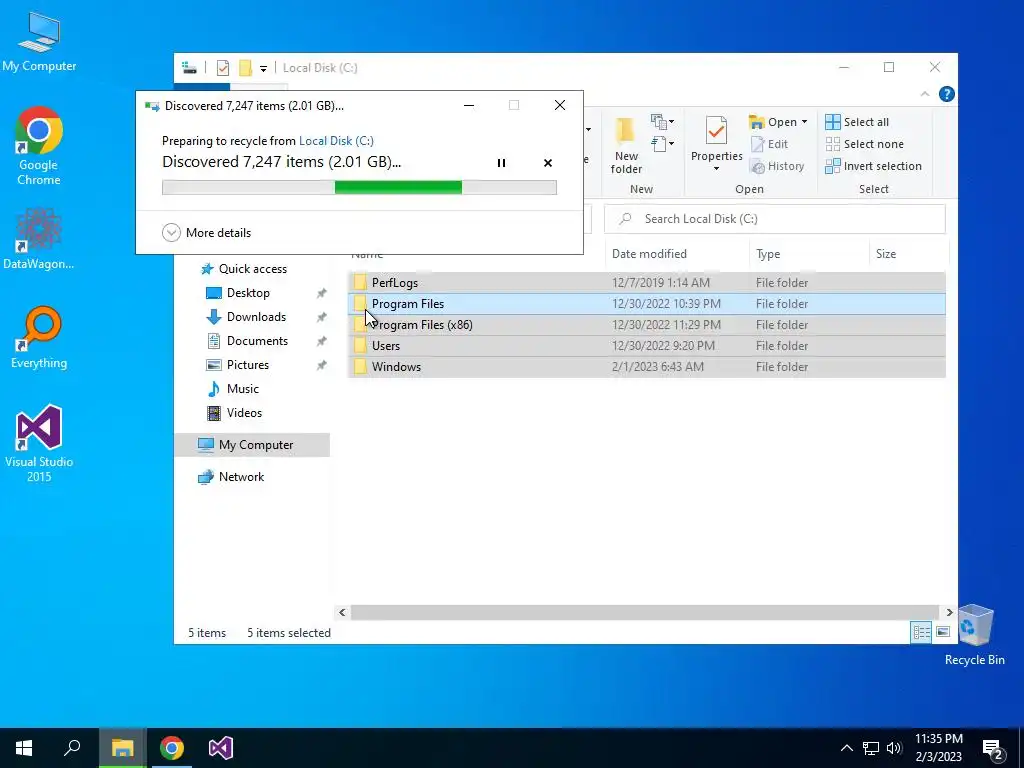This screenshot has height=768, width=1024.
Task: Open Visual Studio 2015 desktop shortcut
Action: tap(39, 444)
